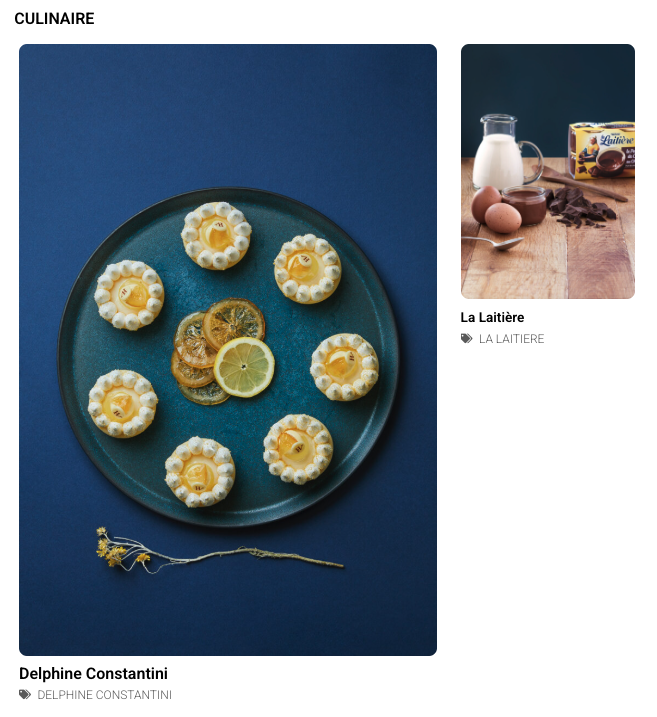Open the La Laitière project title

[x=492, y=317]
